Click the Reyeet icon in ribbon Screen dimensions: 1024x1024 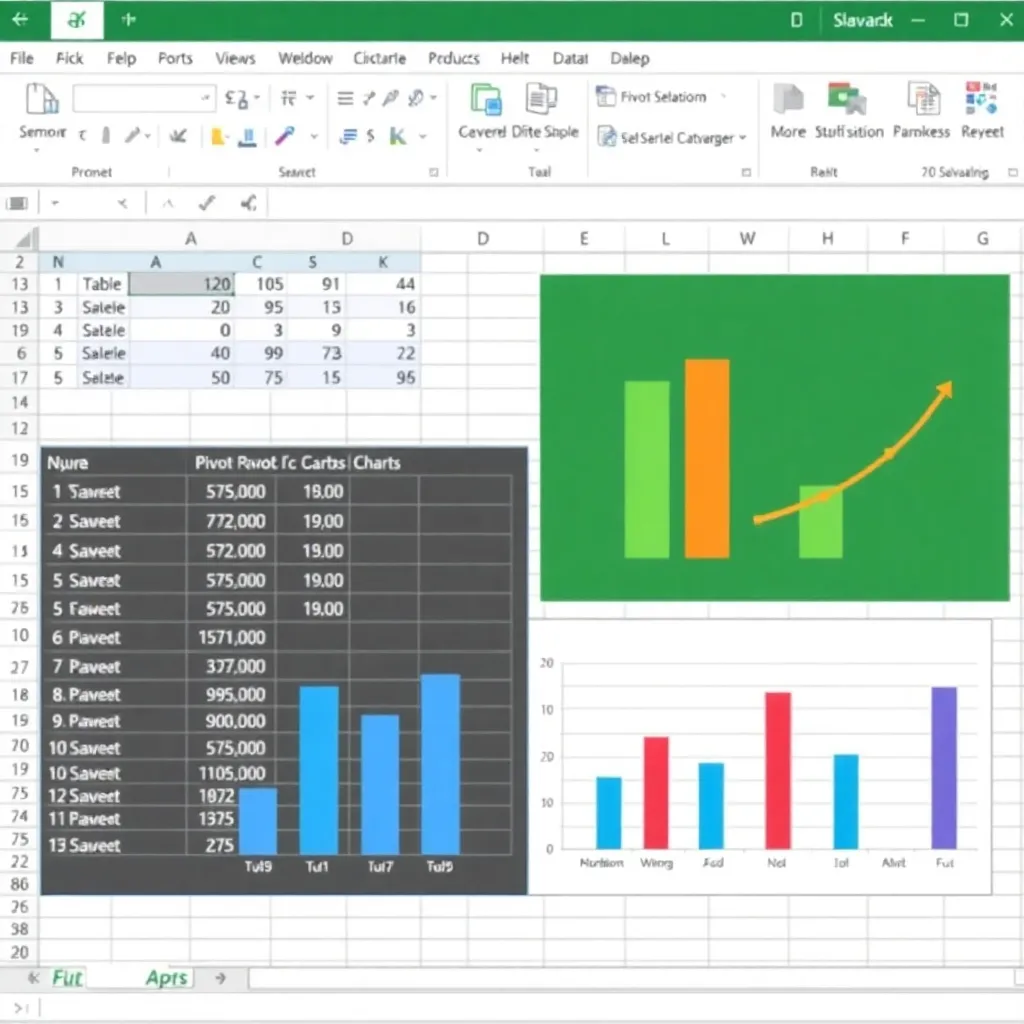[x=981, y=100]
